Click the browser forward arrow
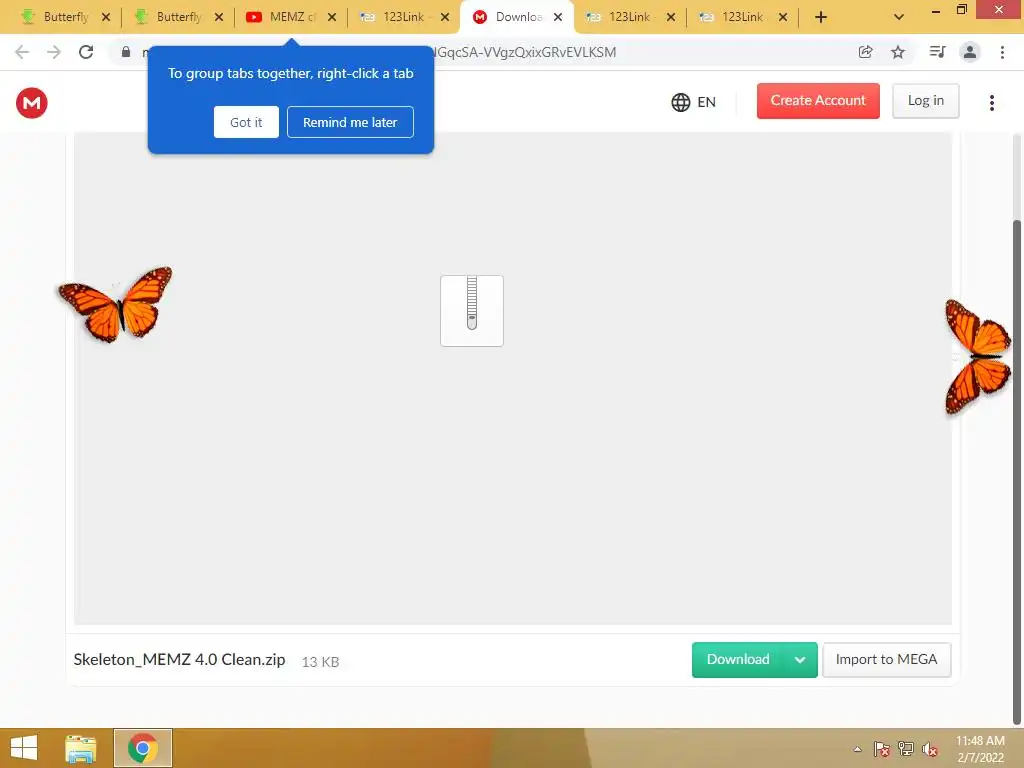The height and width of the screenshot is (768, 1024). click(54, 52)
